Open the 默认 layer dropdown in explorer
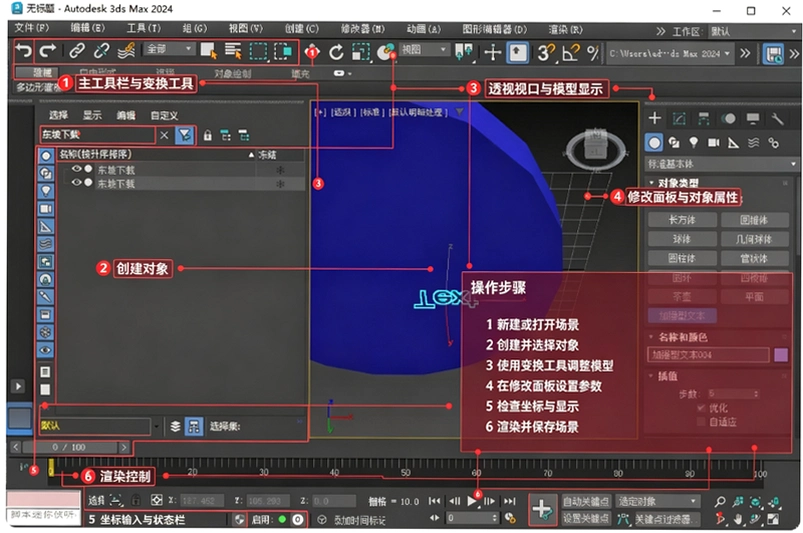This screenshot has width=803, height=533. 100,426
